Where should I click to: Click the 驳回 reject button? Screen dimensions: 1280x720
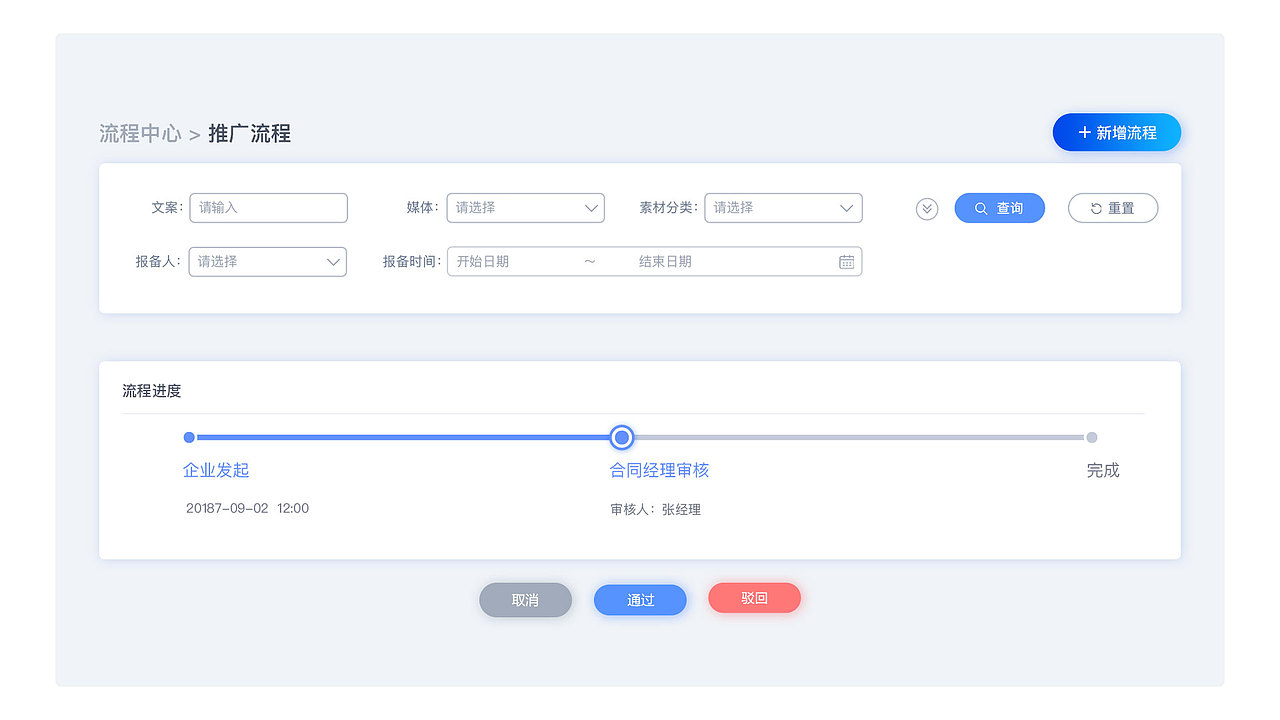click(x=754, y=597)
